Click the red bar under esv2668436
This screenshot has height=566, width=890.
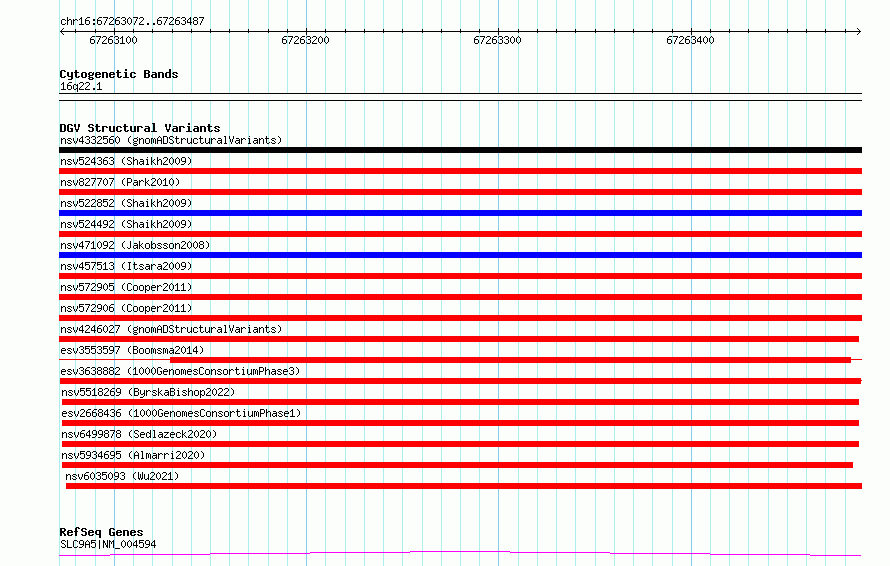click(460, 423)
